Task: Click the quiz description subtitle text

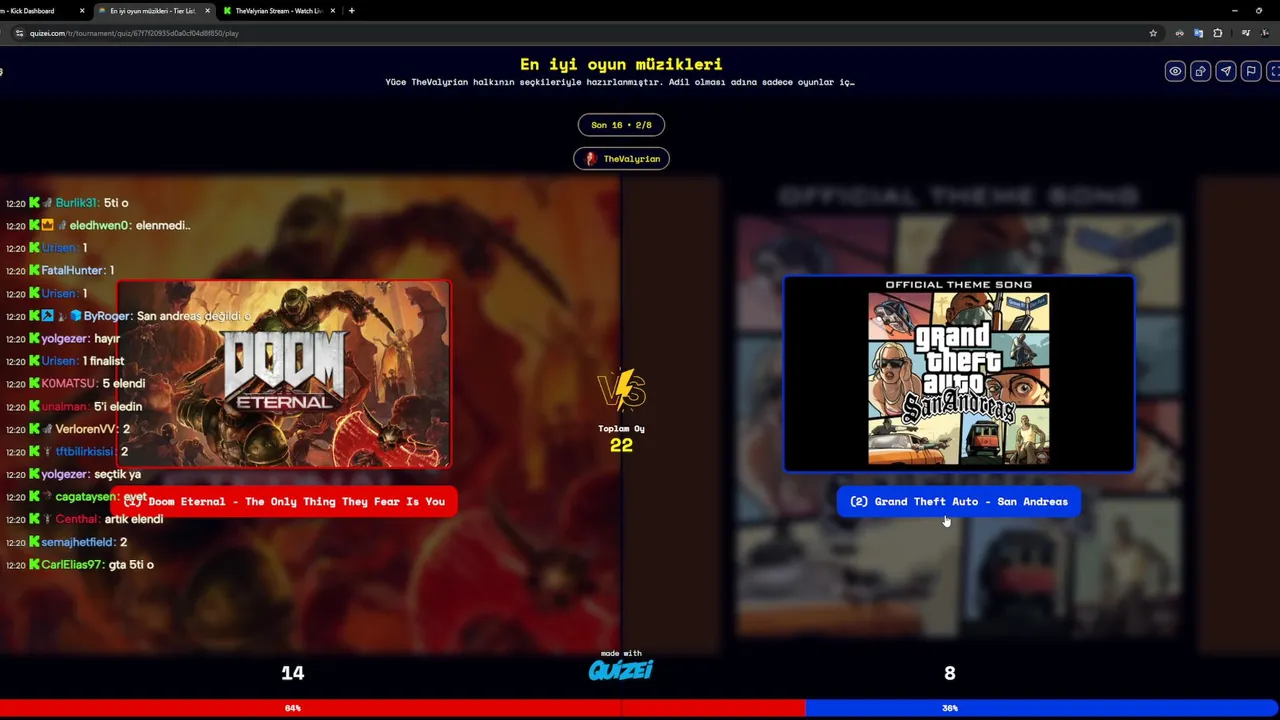Action: pyautogui.click(x=620, y=82)
